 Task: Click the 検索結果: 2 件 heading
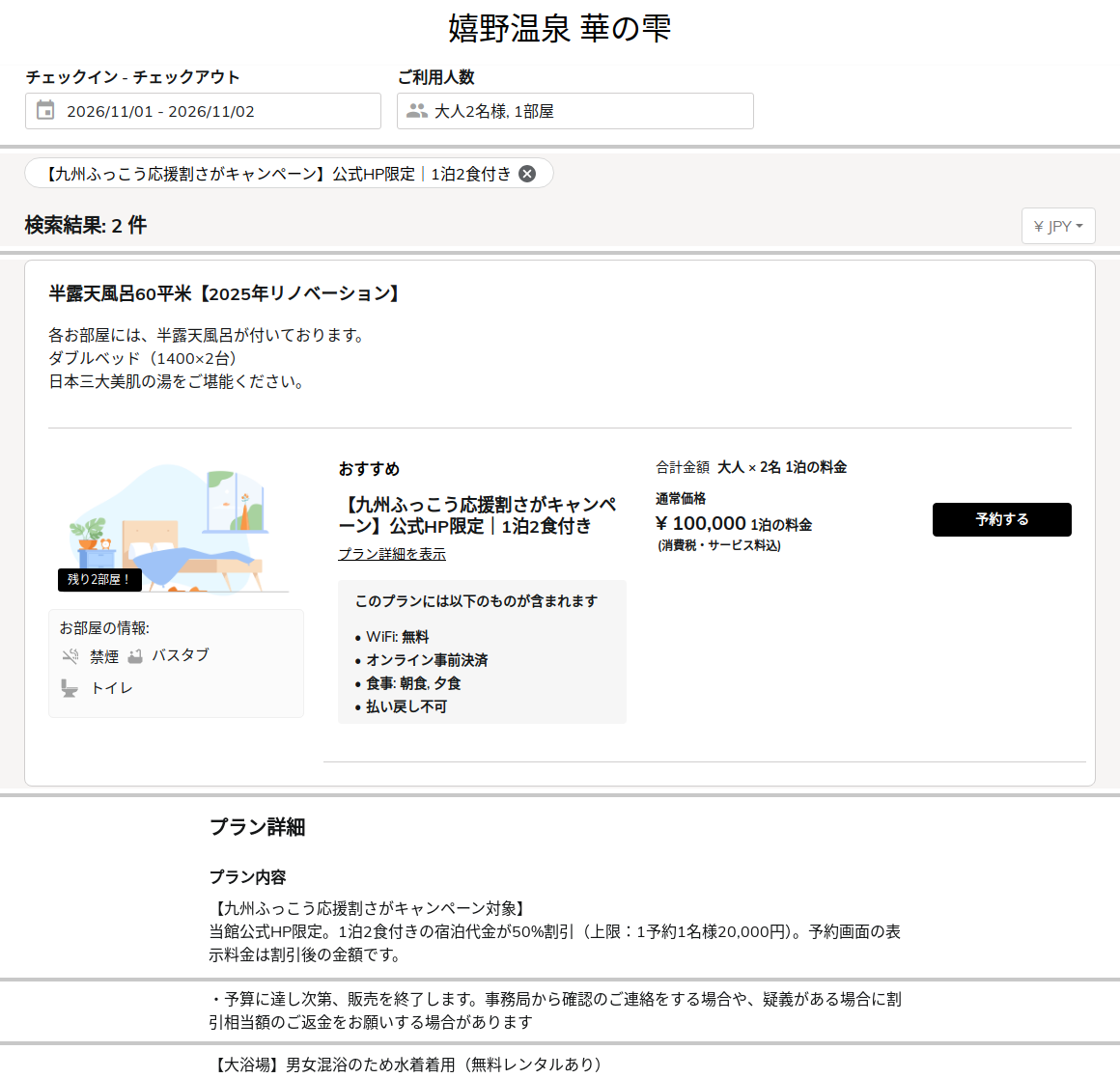86,226
